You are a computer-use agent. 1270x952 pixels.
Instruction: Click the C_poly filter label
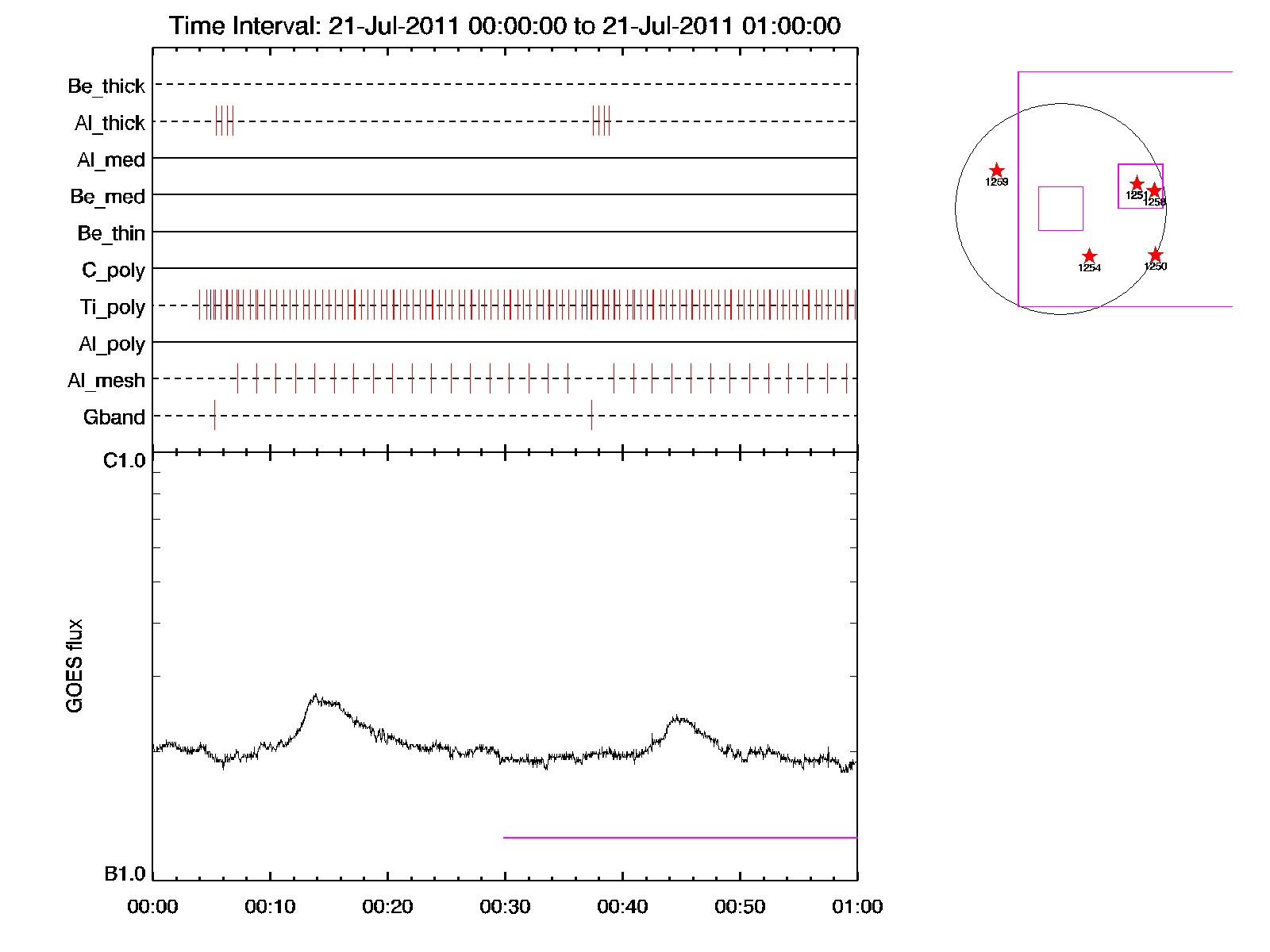click(114, 271)
